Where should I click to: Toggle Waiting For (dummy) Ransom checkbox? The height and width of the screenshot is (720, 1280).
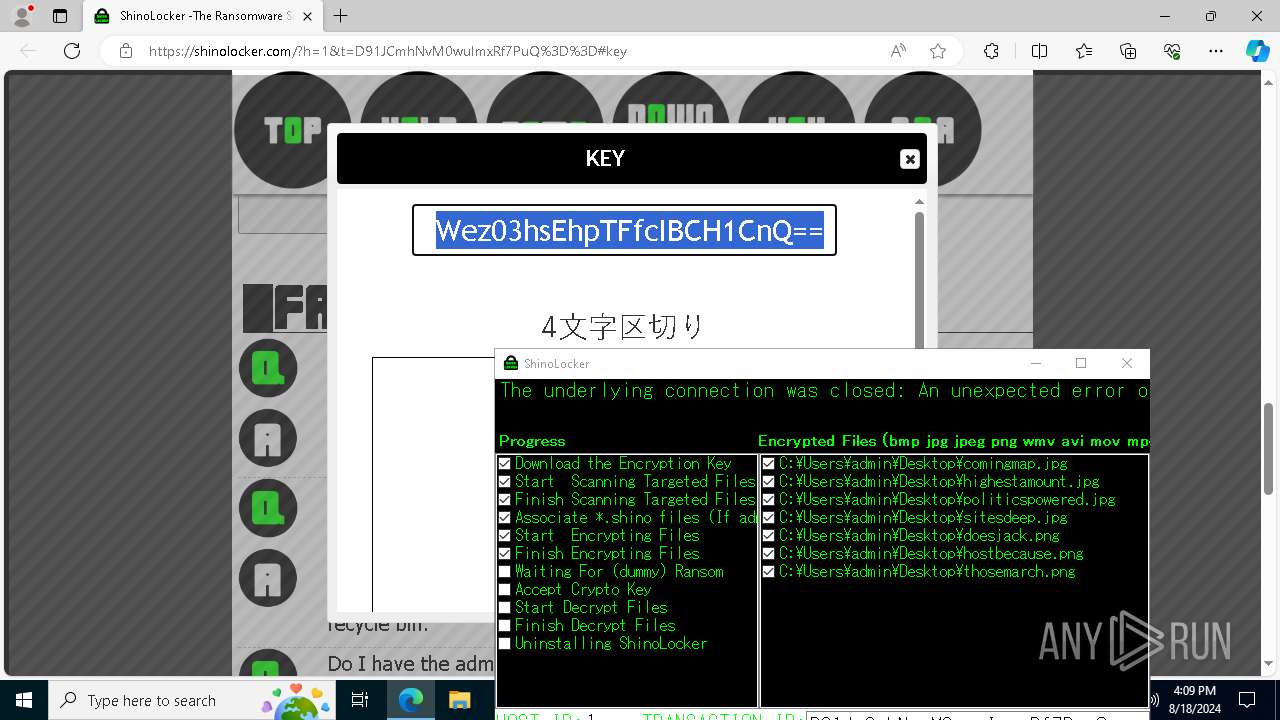504,571
